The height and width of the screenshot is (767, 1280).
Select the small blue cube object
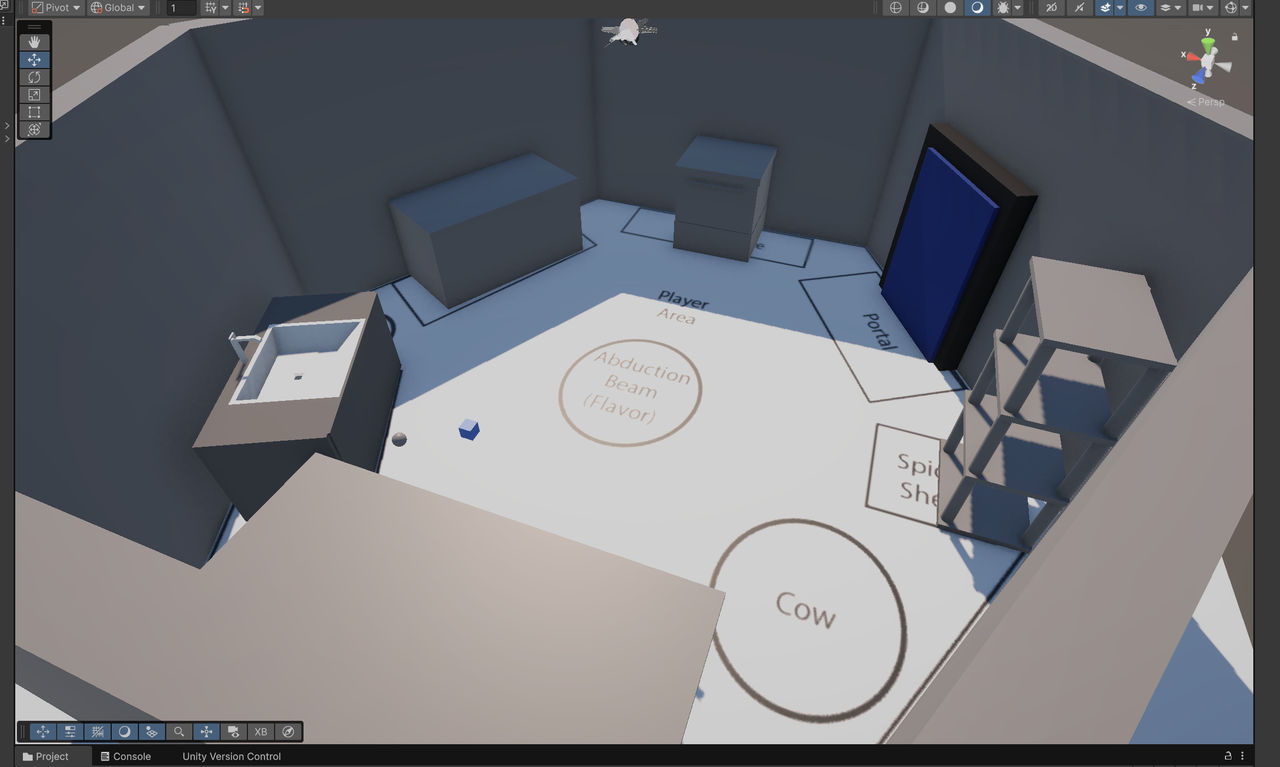tap(469, 430)
